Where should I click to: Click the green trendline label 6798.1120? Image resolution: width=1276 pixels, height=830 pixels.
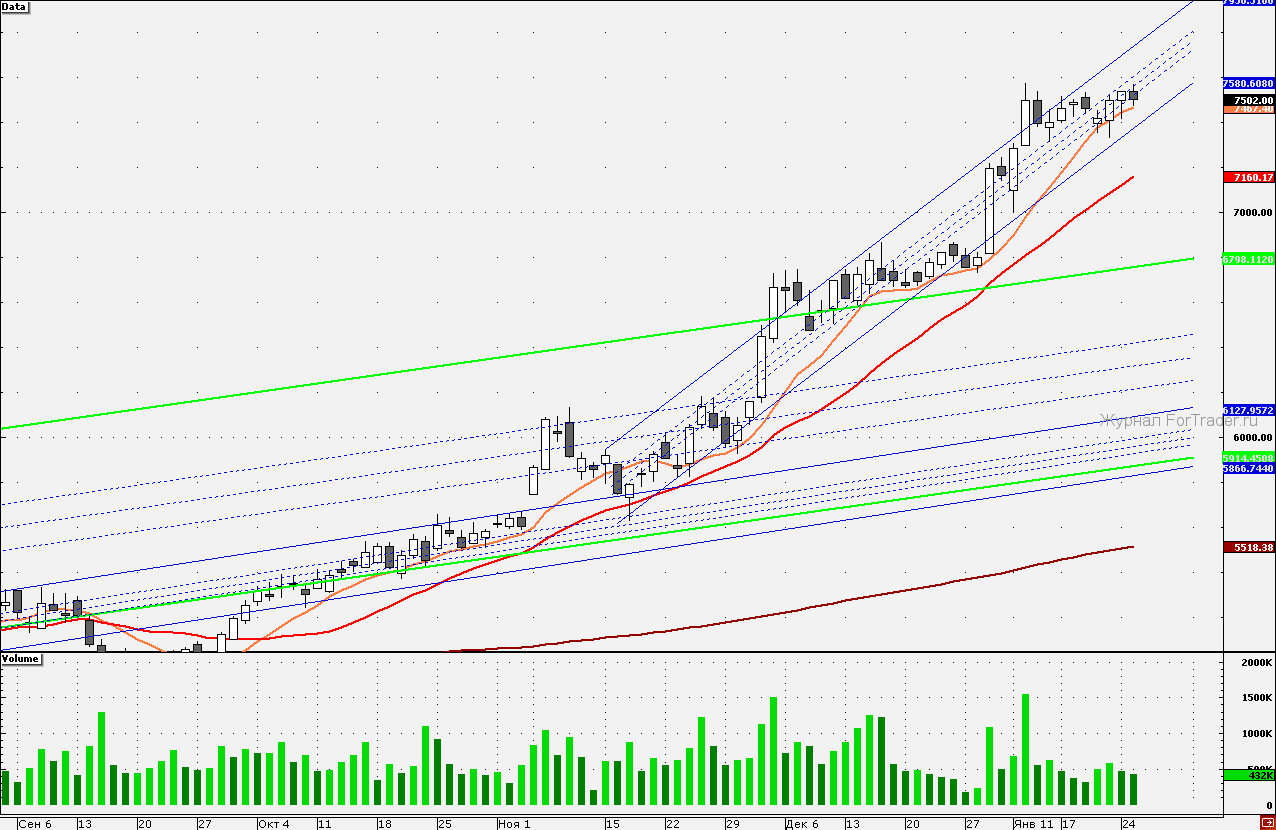[1249, 259]
